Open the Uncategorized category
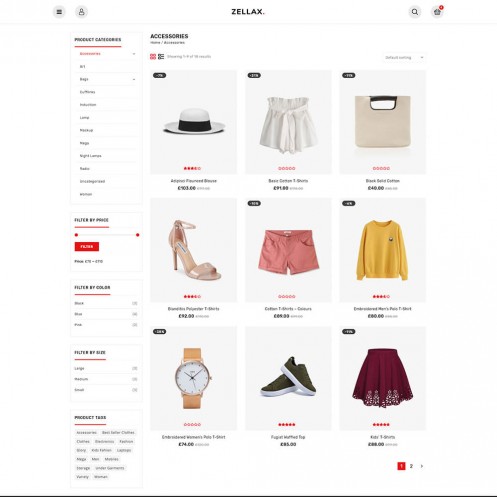This screenshot has height=497, width=497. click(x=92, y=181)
